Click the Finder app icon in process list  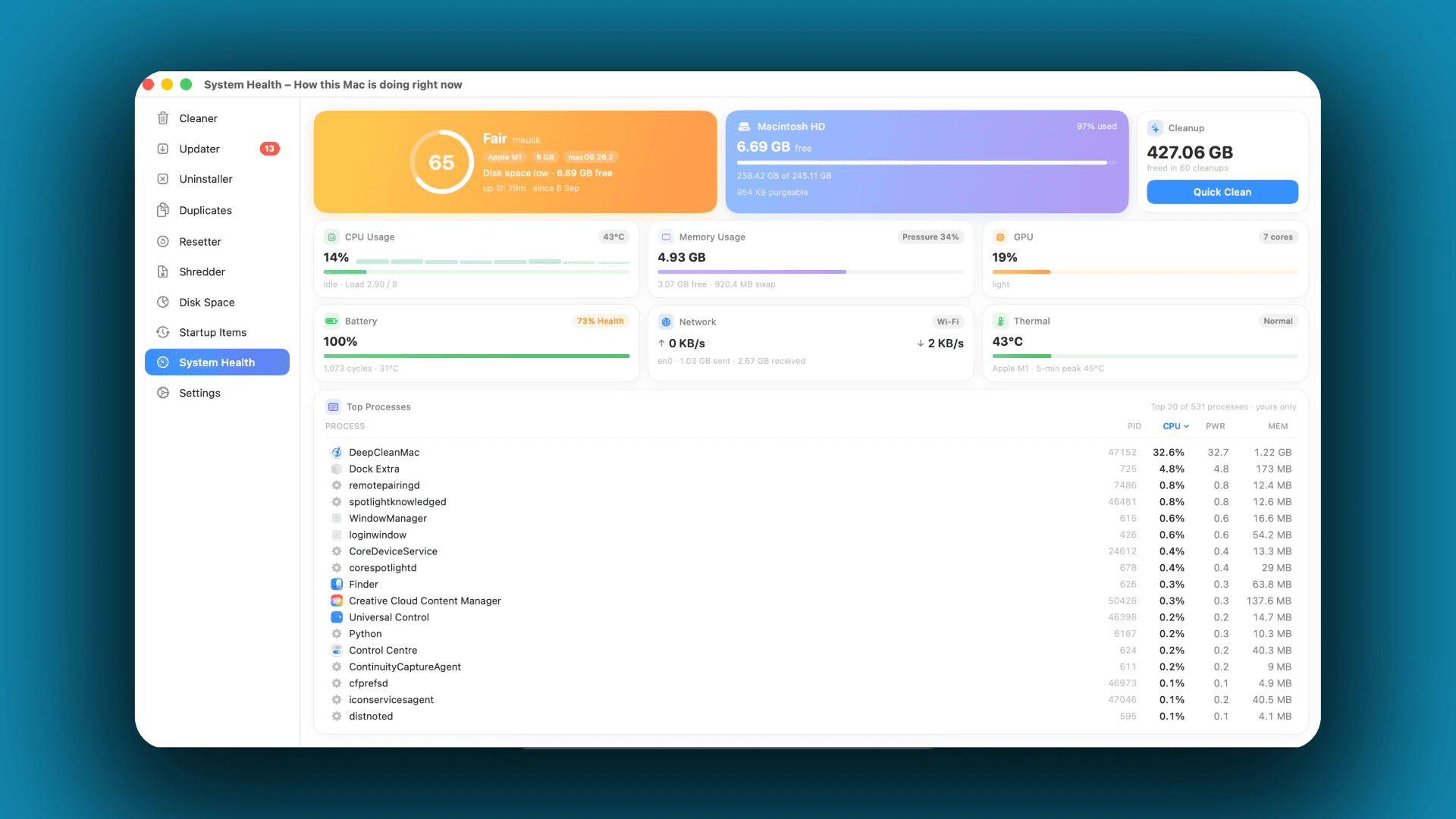[x=337, y=584]
